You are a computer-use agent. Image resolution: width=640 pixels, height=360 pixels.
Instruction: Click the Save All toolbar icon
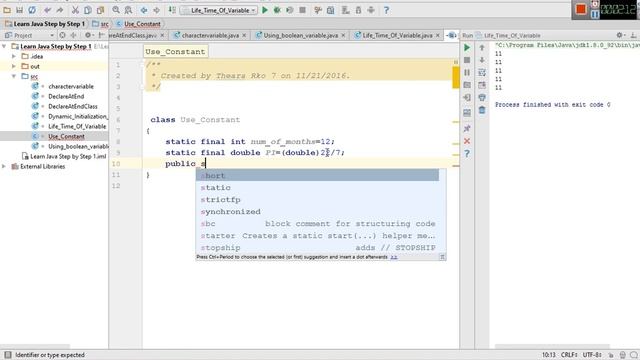[x=19, y=10]
